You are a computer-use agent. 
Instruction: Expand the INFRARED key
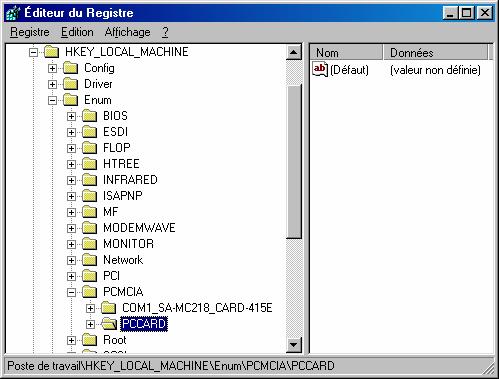pos(71,180)
